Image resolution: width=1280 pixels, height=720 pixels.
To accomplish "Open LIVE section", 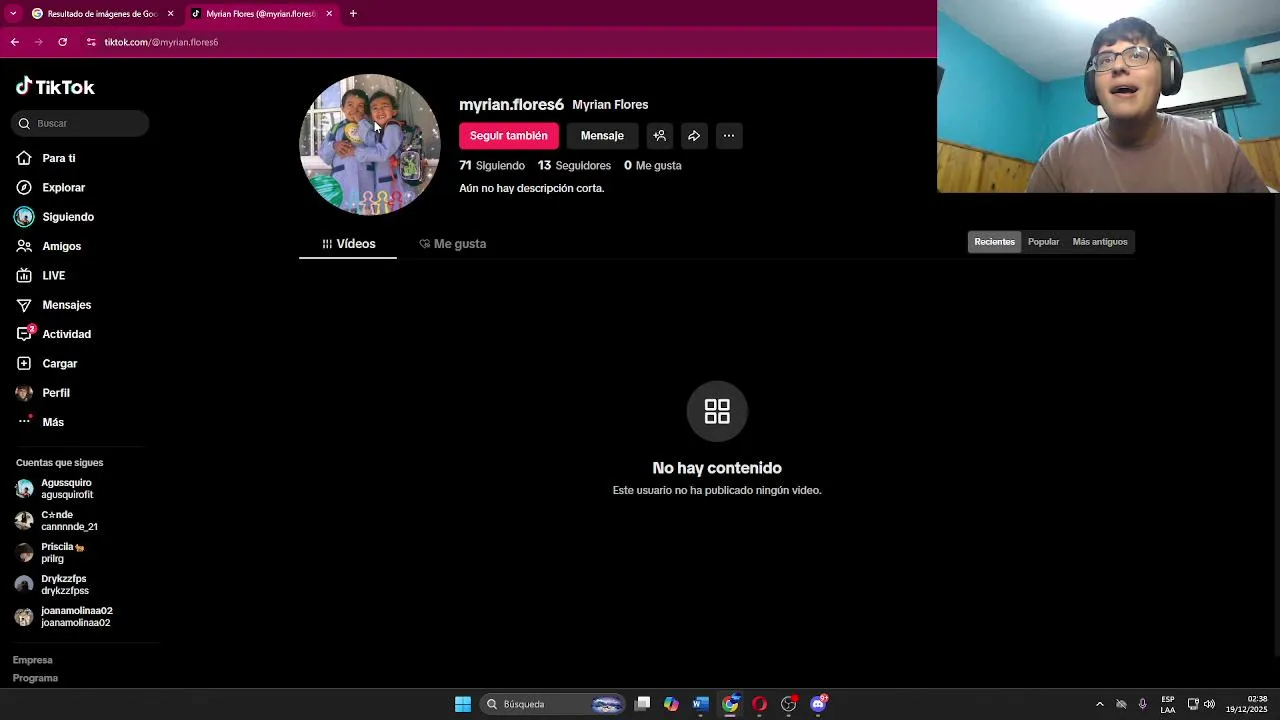I will [x=53, y=275].
